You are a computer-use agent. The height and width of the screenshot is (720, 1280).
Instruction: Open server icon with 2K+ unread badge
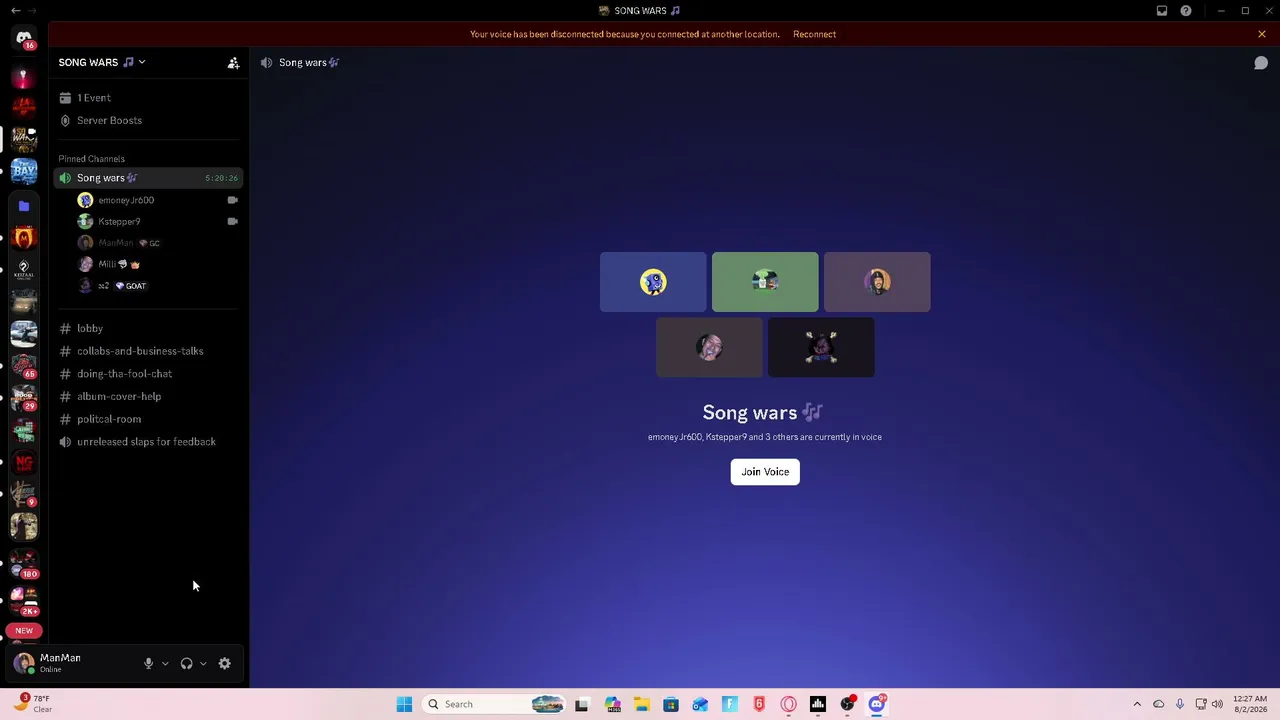coord(24,599)
